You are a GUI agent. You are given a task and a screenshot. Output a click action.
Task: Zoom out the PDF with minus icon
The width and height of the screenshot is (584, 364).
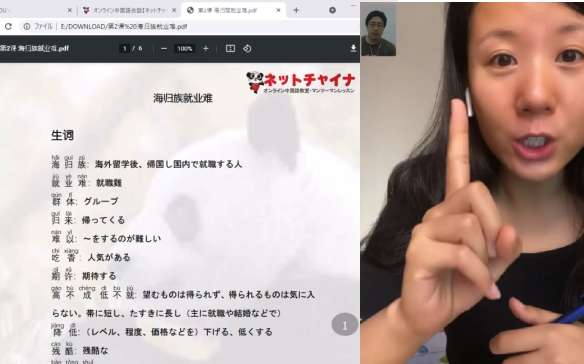(164, 48)
